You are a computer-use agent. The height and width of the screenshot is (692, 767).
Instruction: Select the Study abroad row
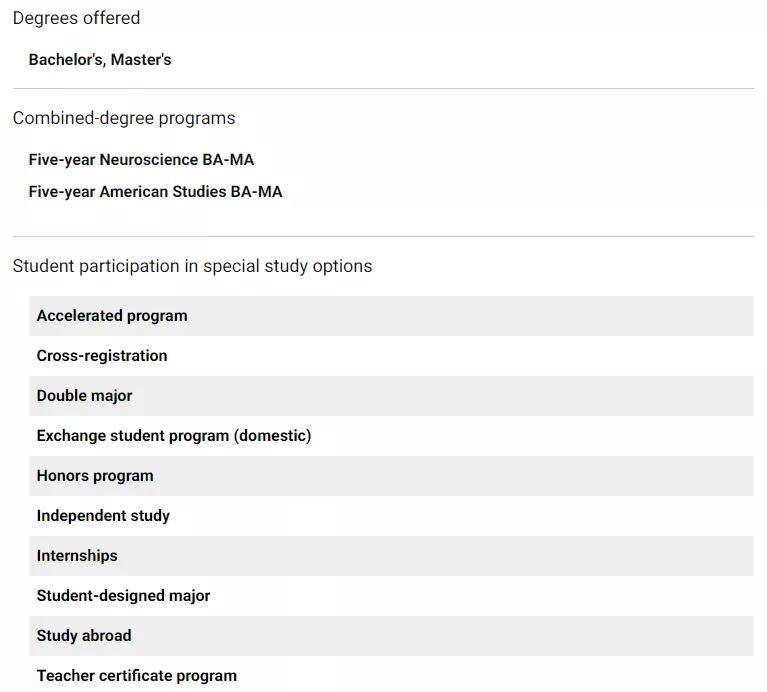(391, 636)
